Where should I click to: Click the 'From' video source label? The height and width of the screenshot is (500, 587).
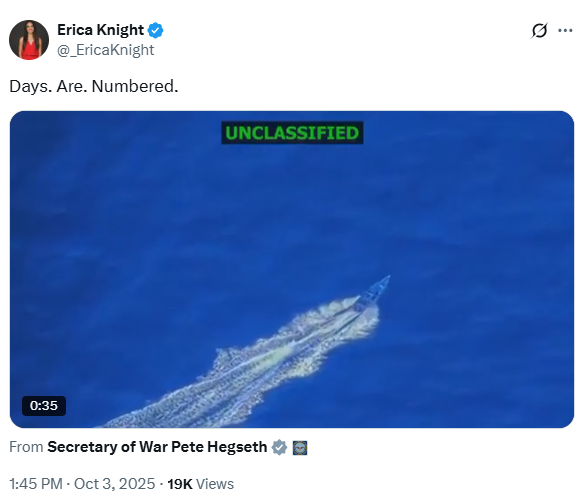(26, 447)
